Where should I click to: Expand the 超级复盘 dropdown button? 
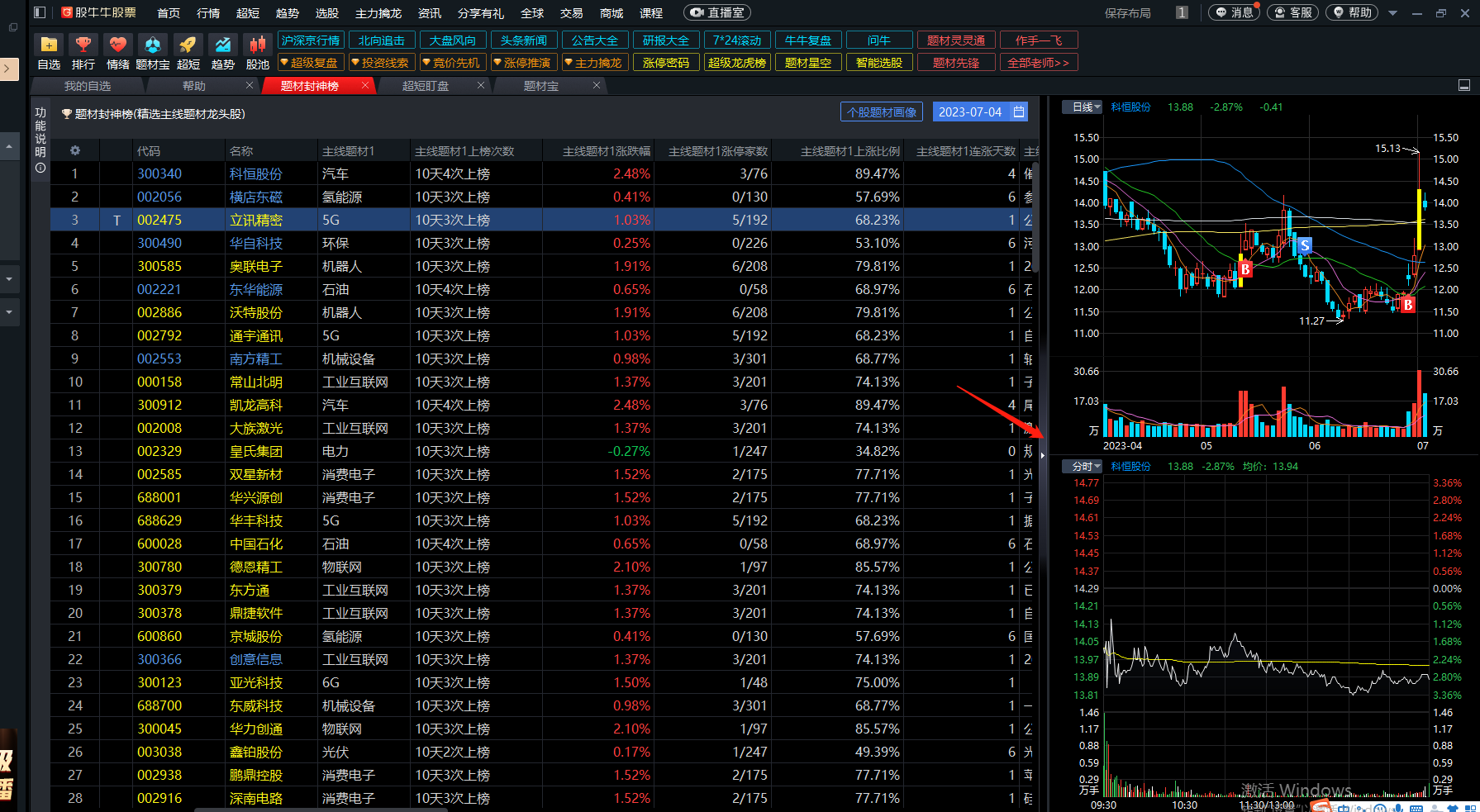tap(310, 63)
